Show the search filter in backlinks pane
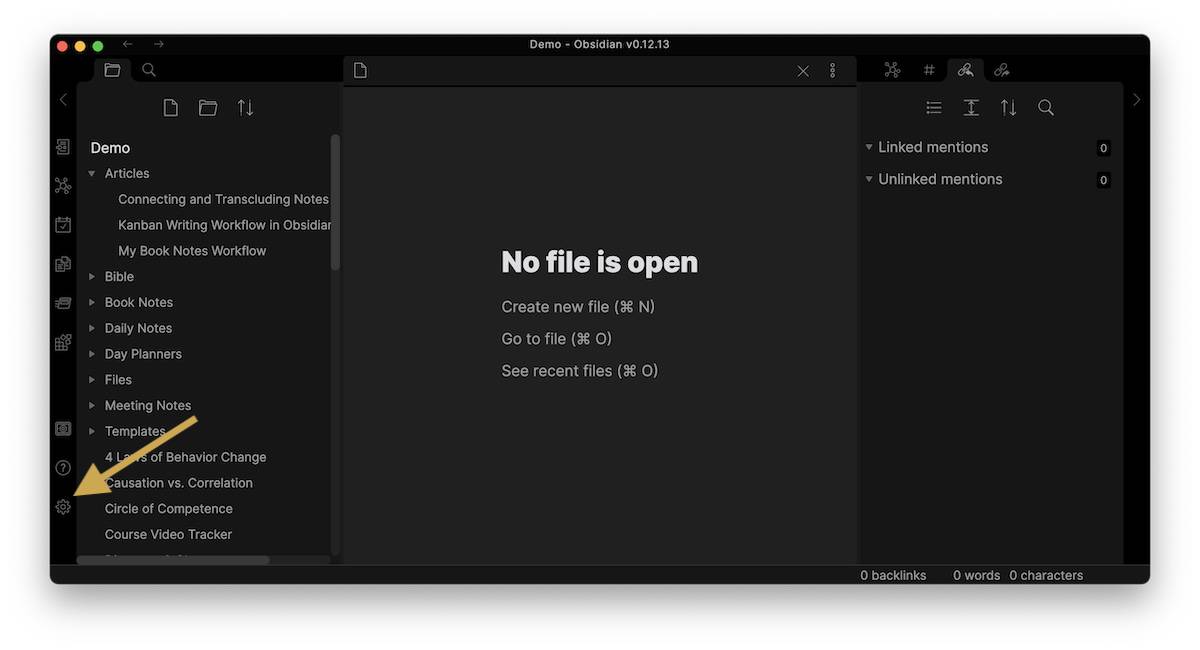Screen dimensions: 1200x650 click(x=1046, y=108)
